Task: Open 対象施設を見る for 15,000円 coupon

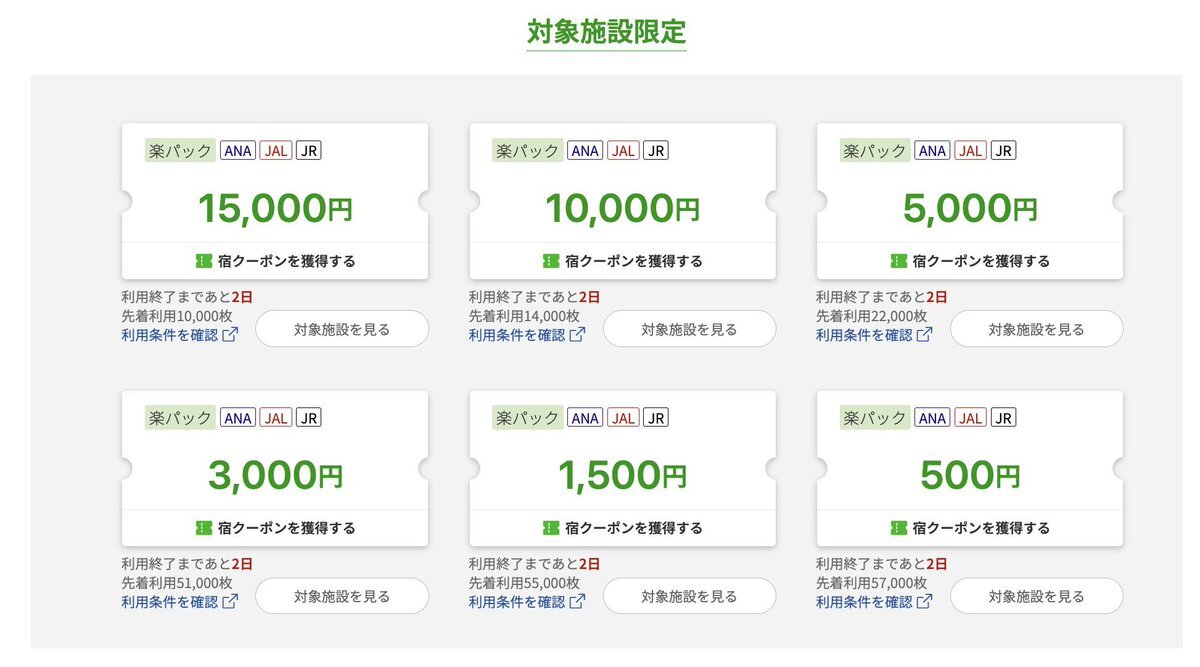Action: click(x=342, y=329)
